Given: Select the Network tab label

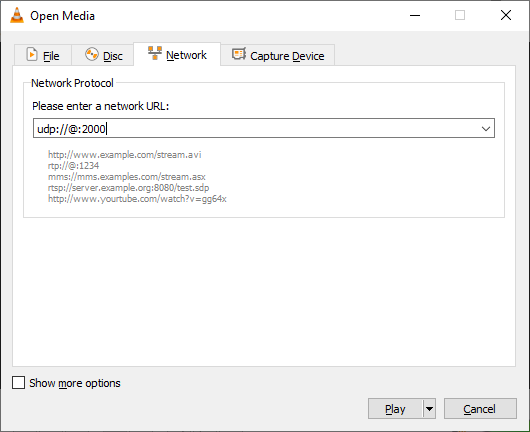Looking at the screenshot, I should [186, 55].
